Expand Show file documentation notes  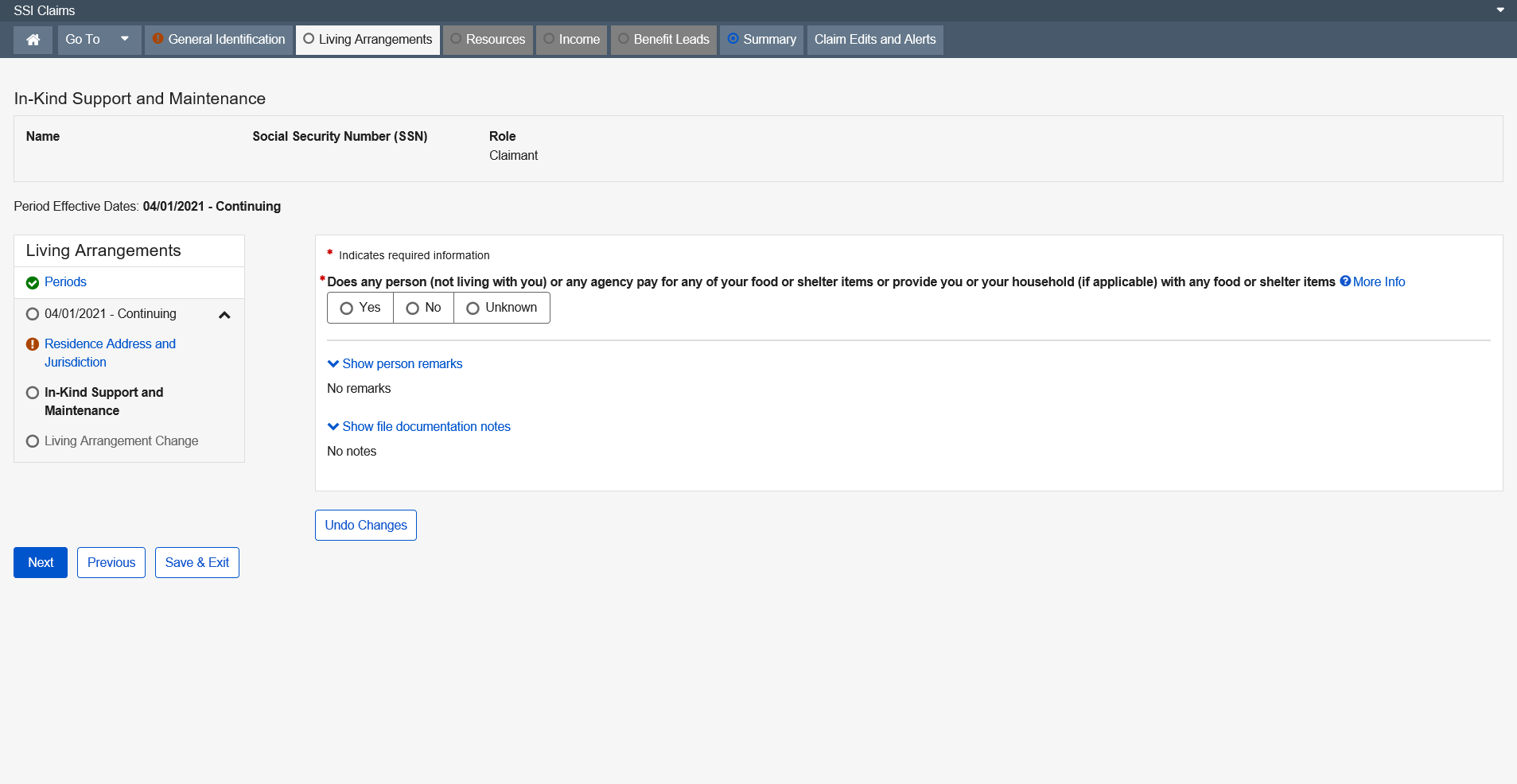[x=418, y=427]
